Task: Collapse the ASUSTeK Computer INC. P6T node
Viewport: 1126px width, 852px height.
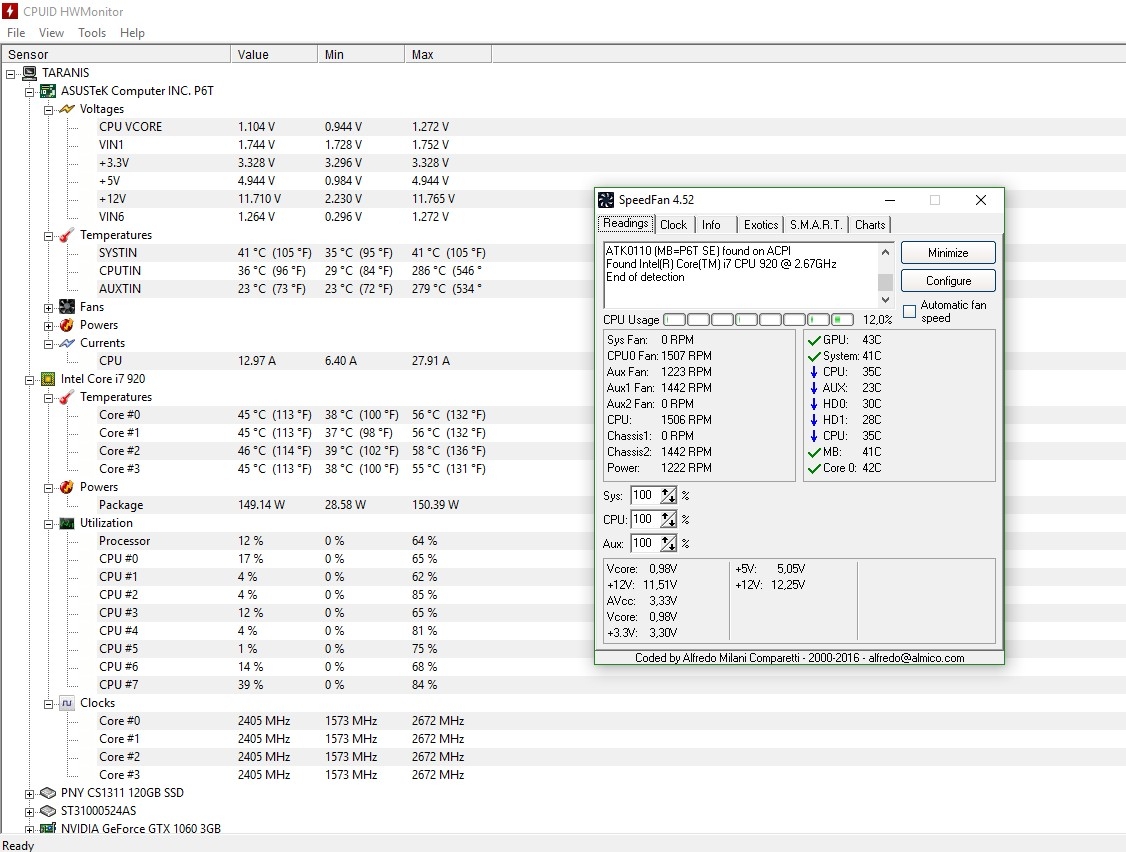Action: (x=29, y=91)
